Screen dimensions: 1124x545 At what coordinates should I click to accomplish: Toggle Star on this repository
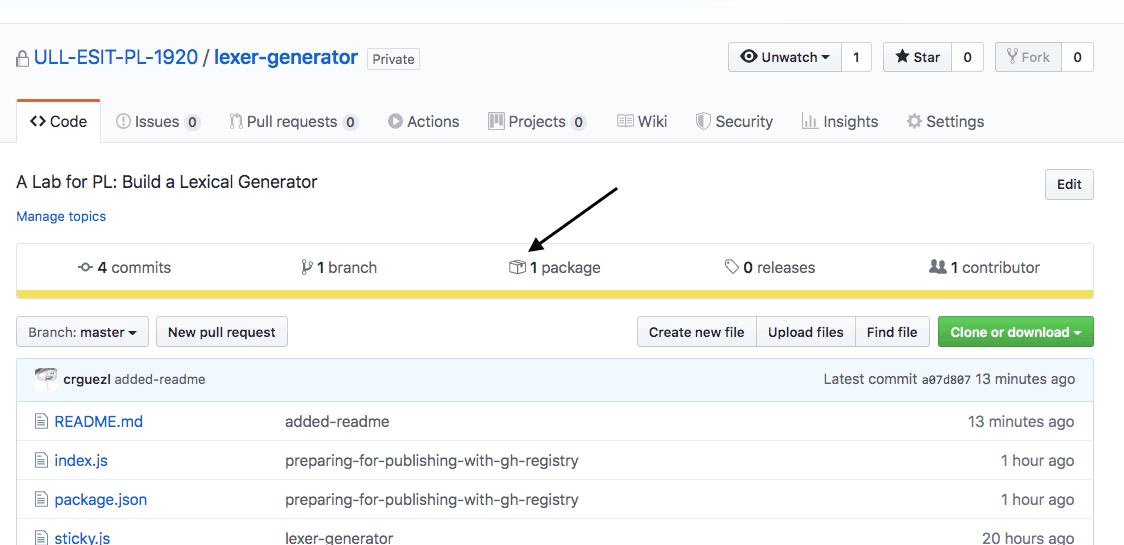pos(917,57)
